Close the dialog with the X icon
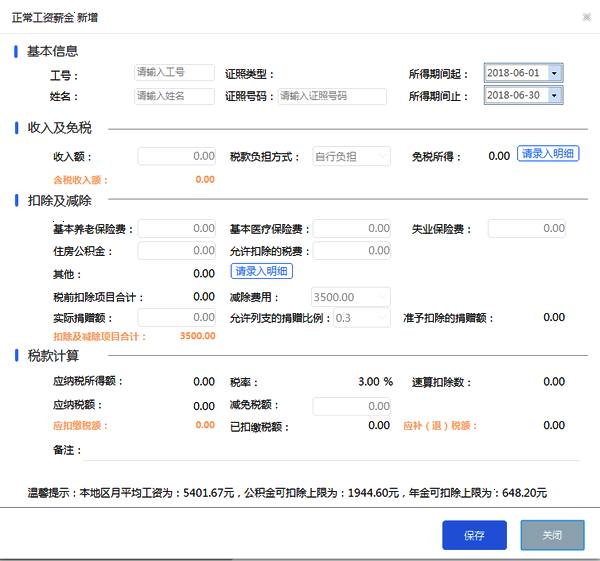 [586, 18]
